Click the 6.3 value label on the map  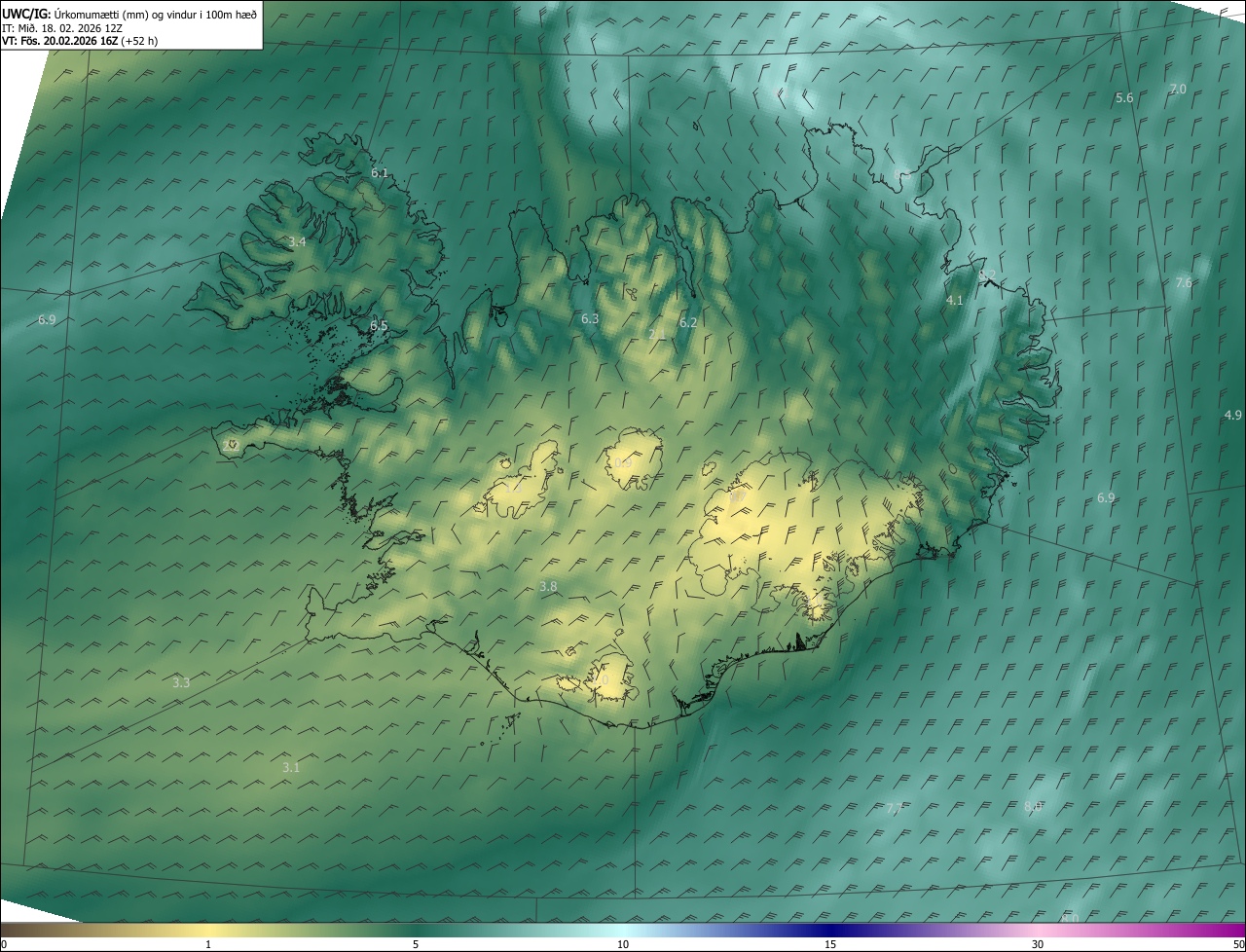tap(590, 319)
